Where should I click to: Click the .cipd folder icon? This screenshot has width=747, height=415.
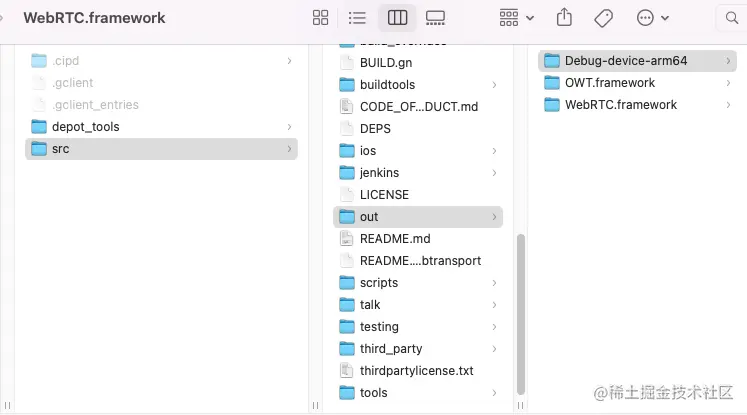(39, 61)
